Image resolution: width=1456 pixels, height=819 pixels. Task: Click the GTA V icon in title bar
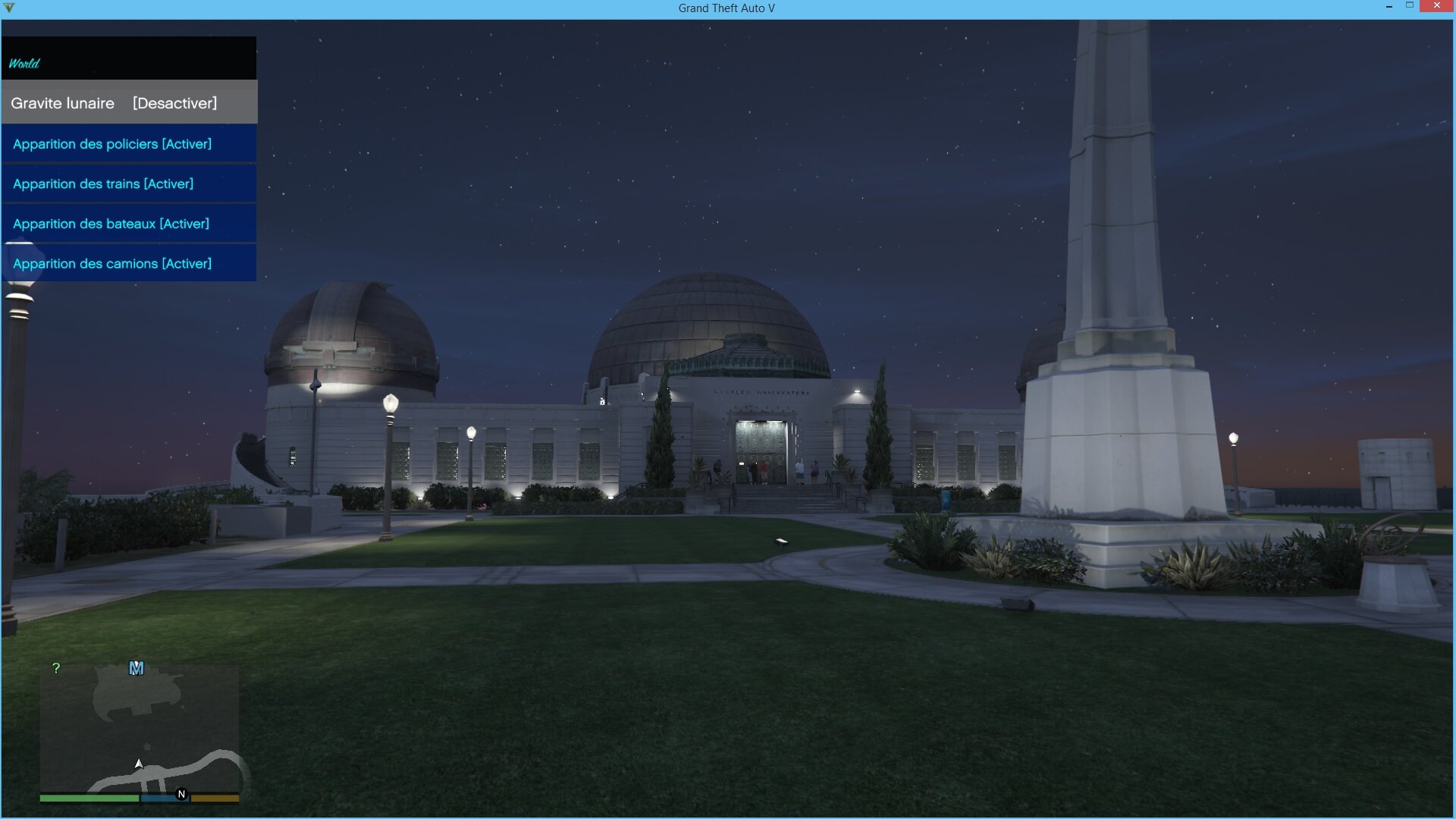pyautogui.click(x=9, y=8)
